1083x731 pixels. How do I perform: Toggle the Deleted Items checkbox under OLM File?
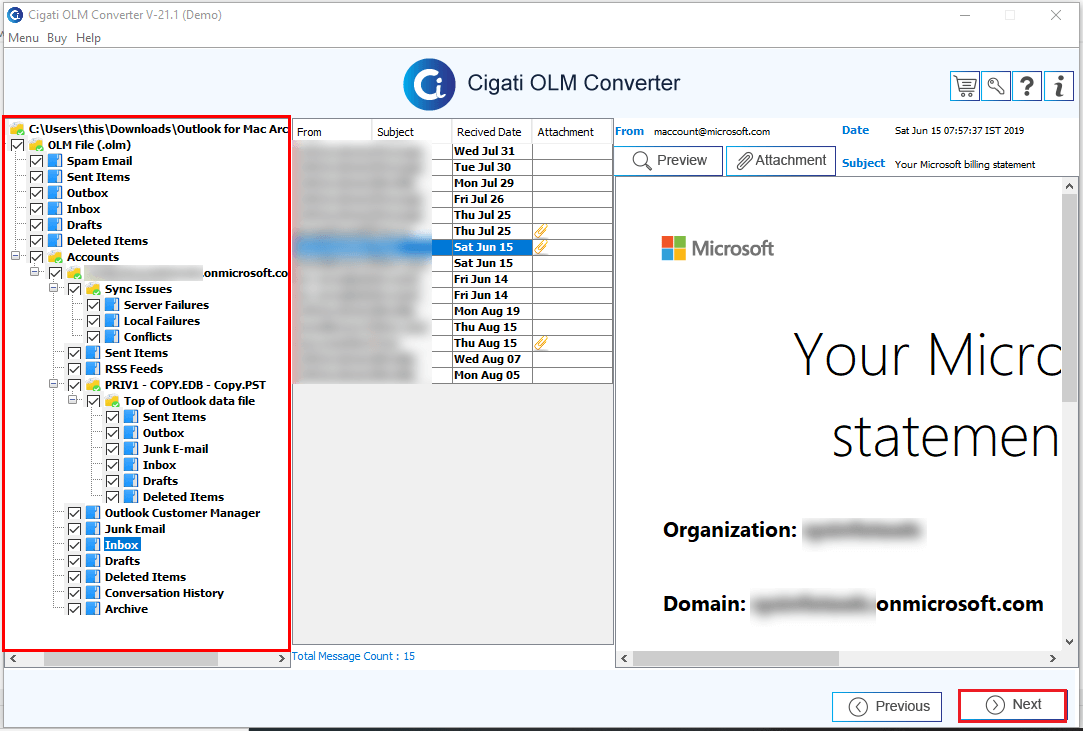pos(37,241)
